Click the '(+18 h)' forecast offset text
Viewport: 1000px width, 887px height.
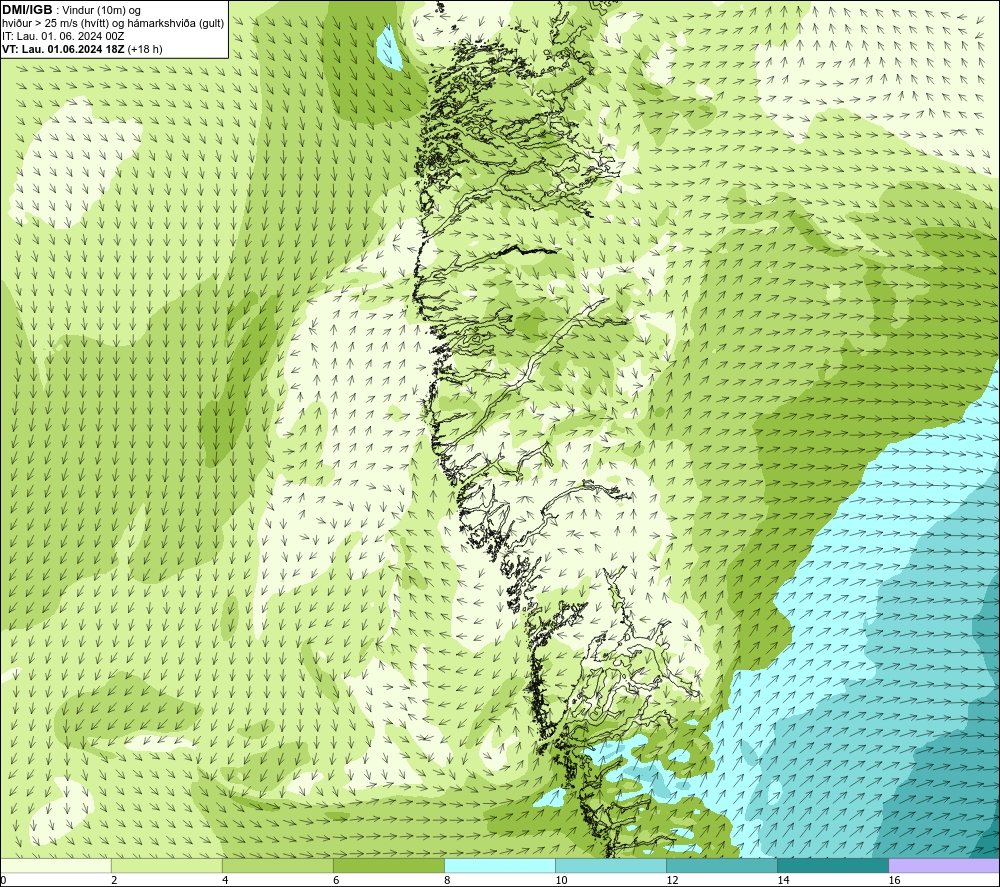coord(145,49)
